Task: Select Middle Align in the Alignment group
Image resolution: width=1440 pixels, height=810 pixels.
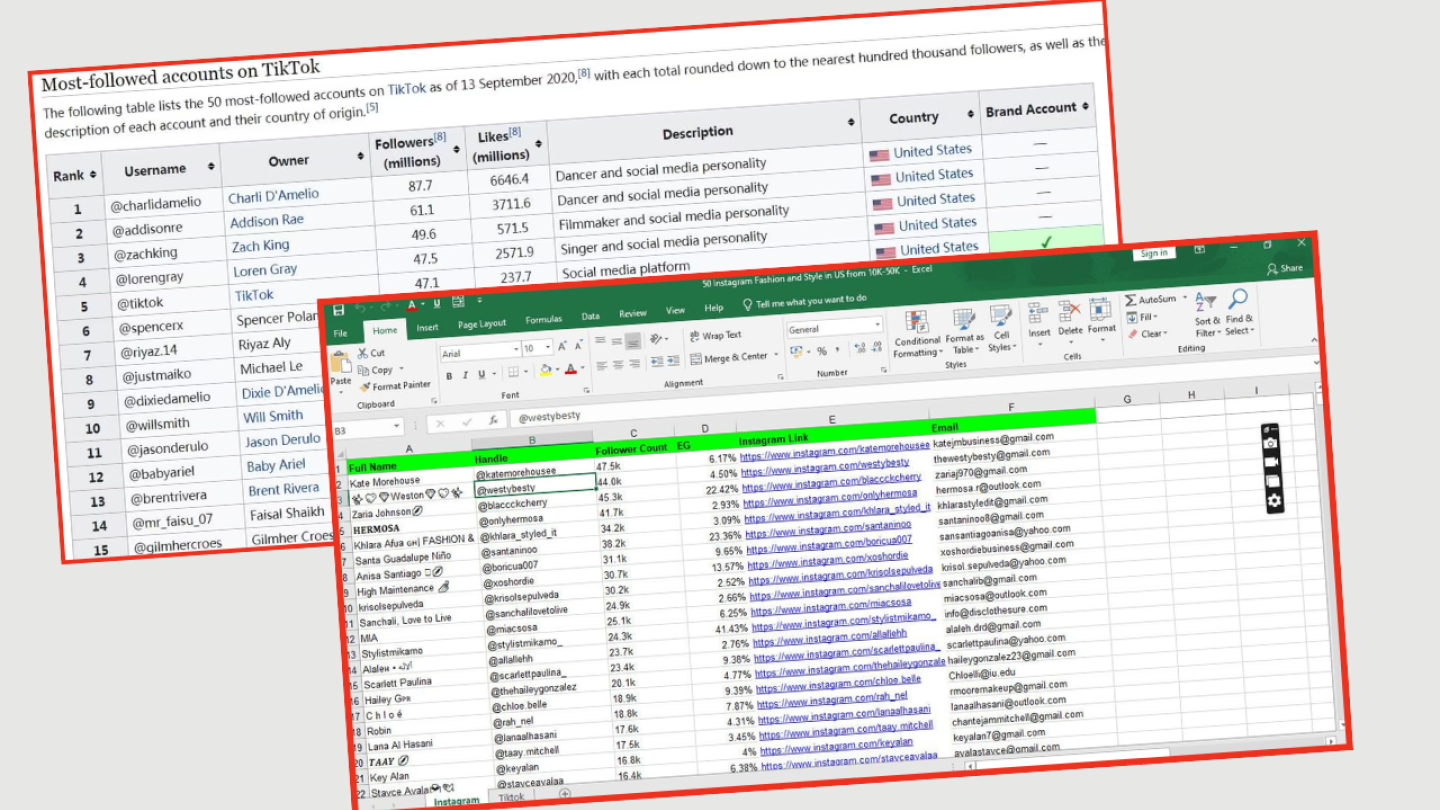Action: [x=617, y=341]
